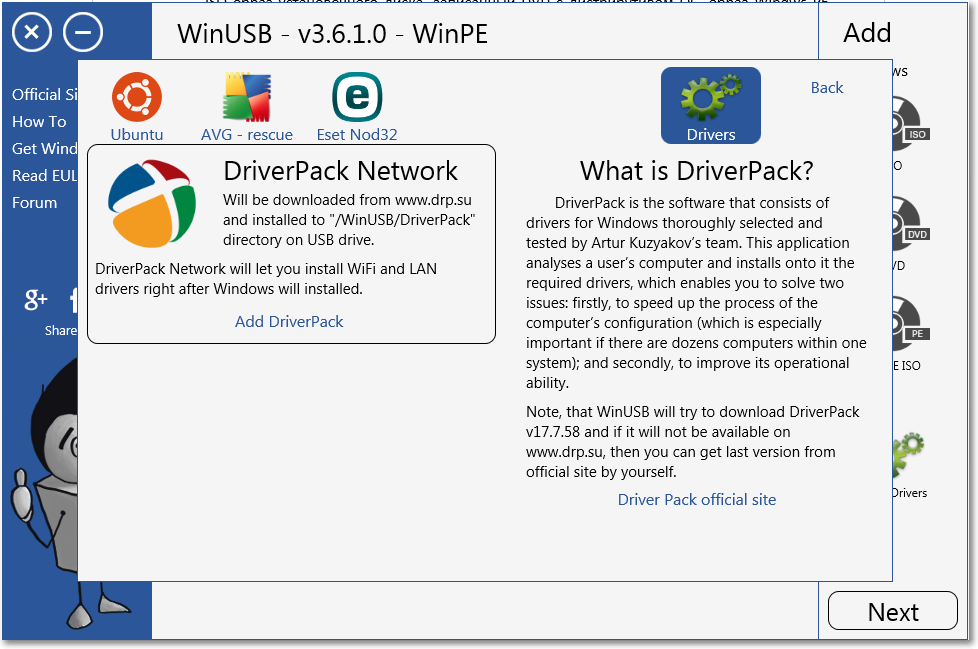Click the What is DriverPack? heading
Screen dimensions: 978x649
point(697,171)
